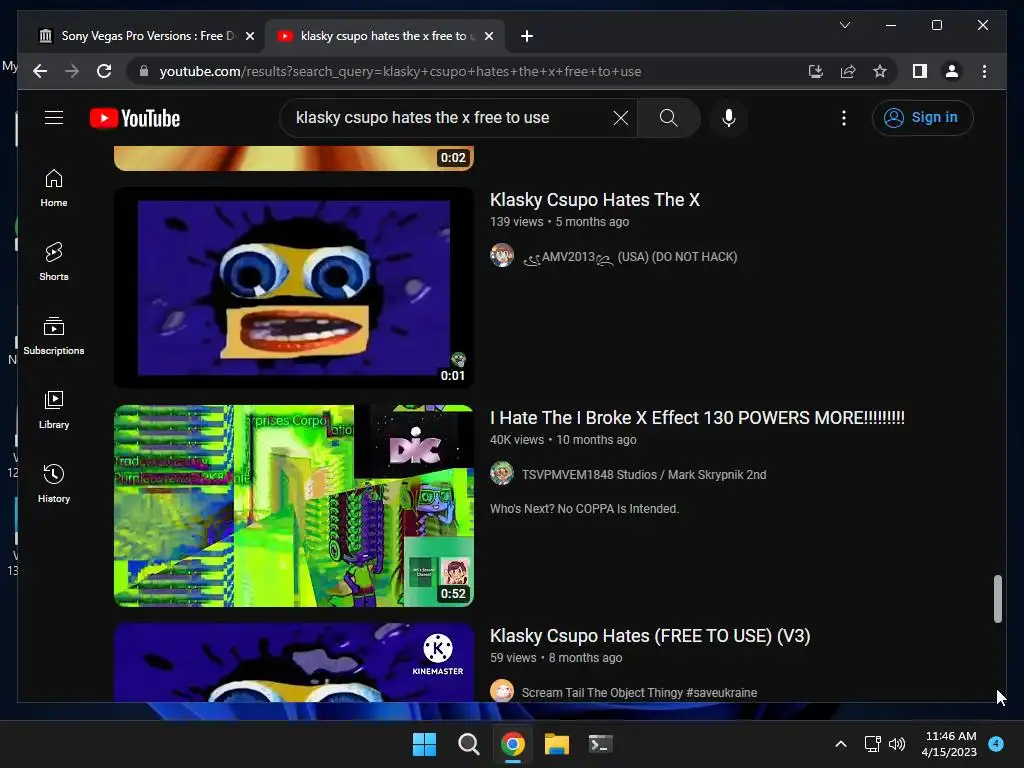Open the clock showing 11:46 AM 4/15/2023
Image resolution: width=1024 pixels, height=768 pixels.
coord(950,744)
